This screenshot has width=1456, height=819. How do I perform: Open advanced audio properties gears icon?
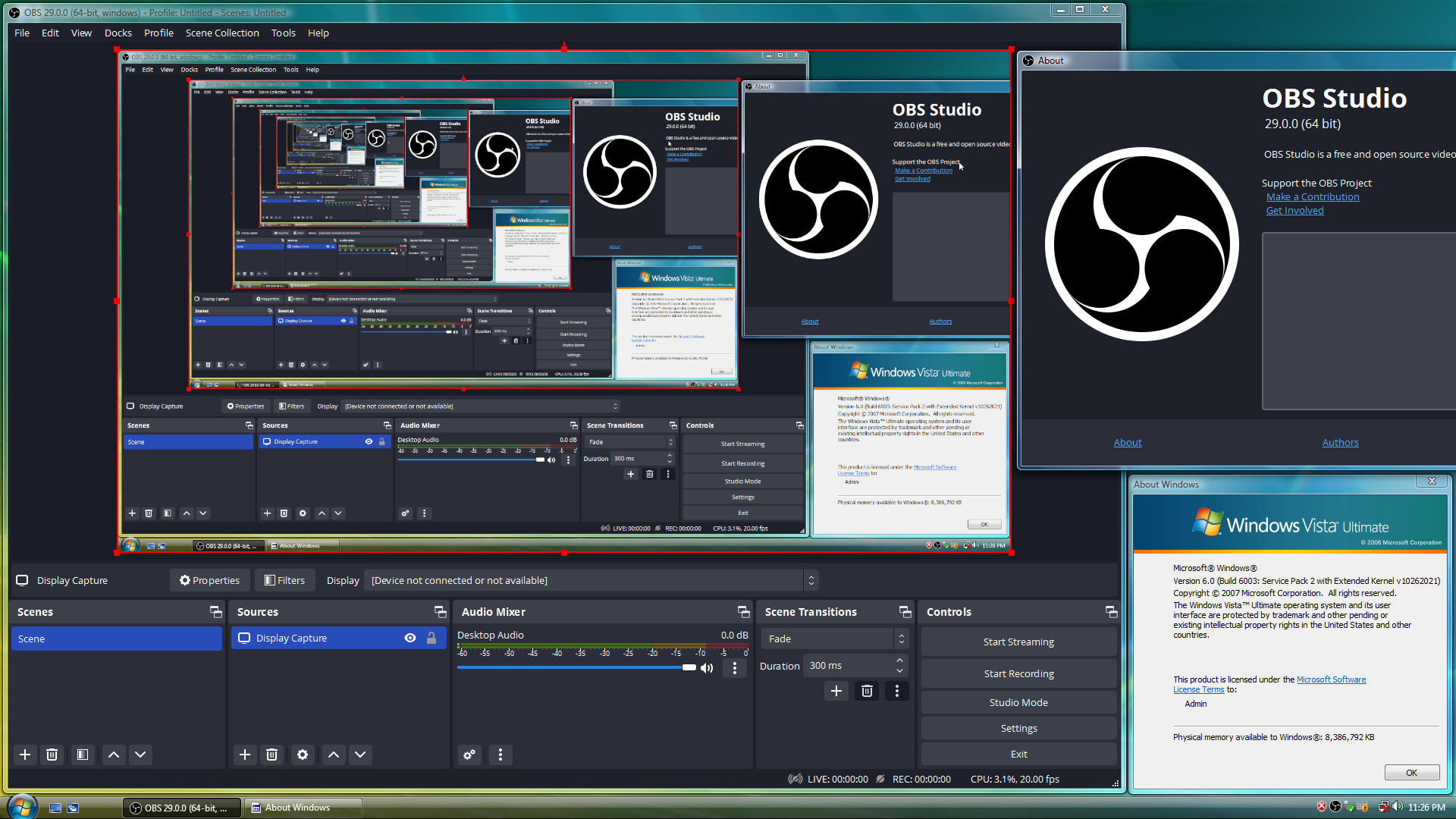pyautogui.click(x=469, y=755)
